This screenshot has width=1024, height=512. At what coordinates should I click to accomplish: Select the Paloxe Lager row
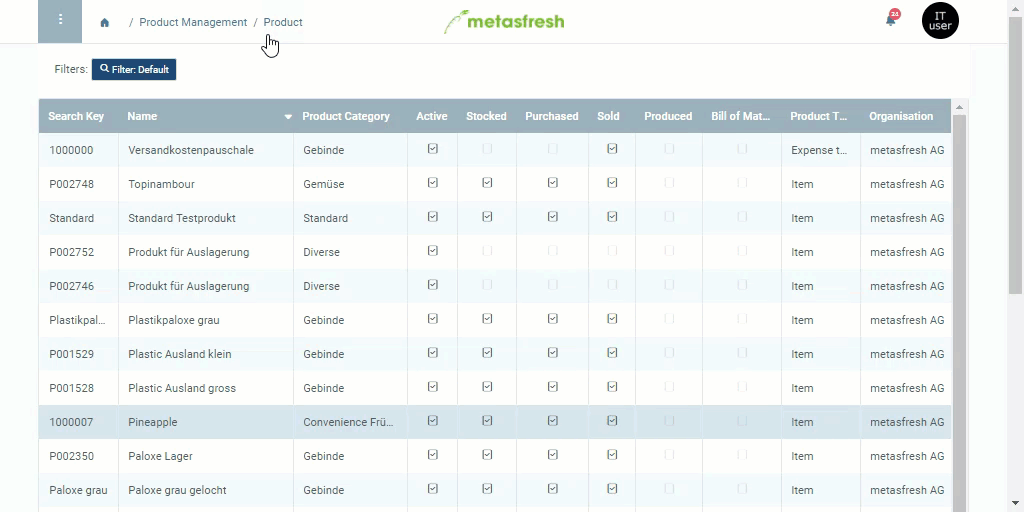coord(495,456)
